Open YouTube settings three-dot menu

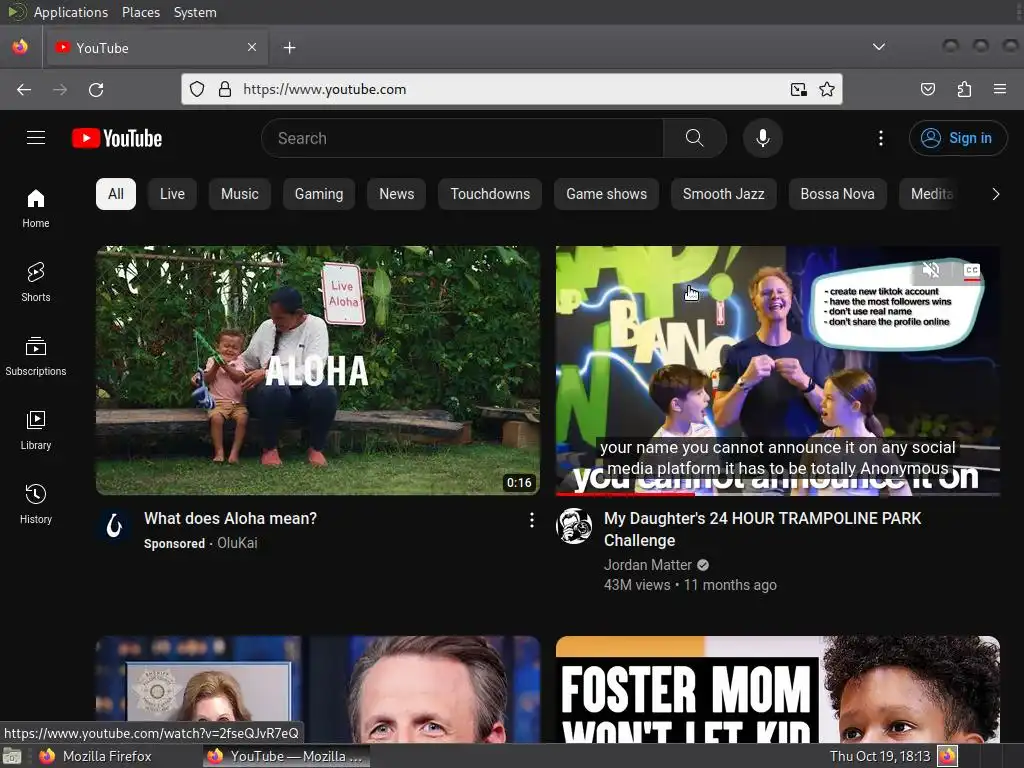[x=880, y=138]
